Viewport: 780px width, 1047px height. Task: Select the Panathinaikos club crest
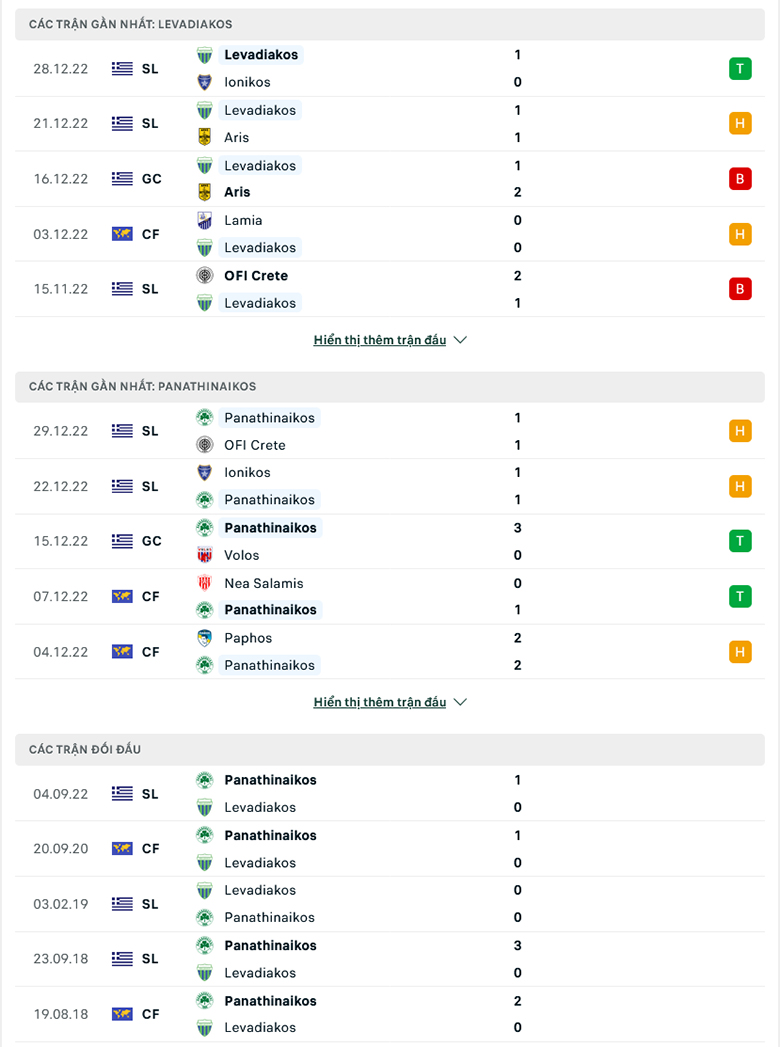[206, 418]
